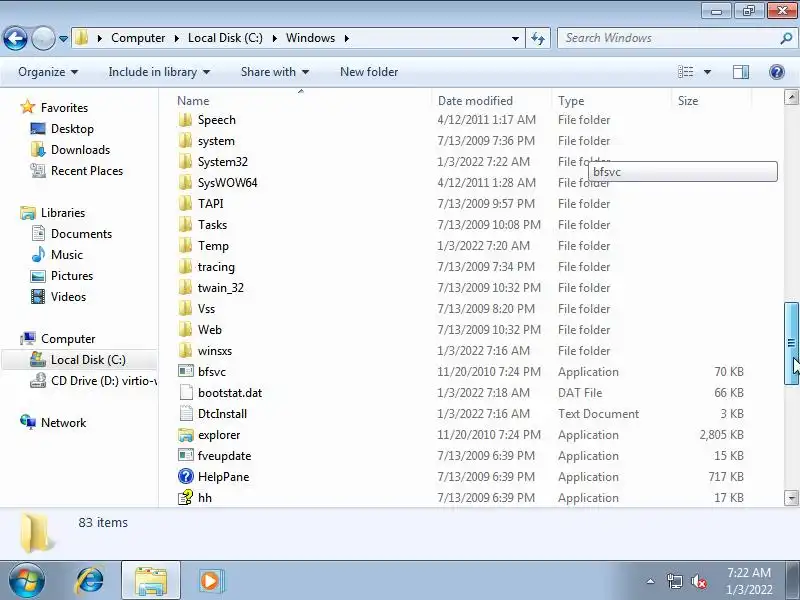The height and width of the screenshot is (600, 800).
Task: Open the Pictures library
Action: point(72,276)
